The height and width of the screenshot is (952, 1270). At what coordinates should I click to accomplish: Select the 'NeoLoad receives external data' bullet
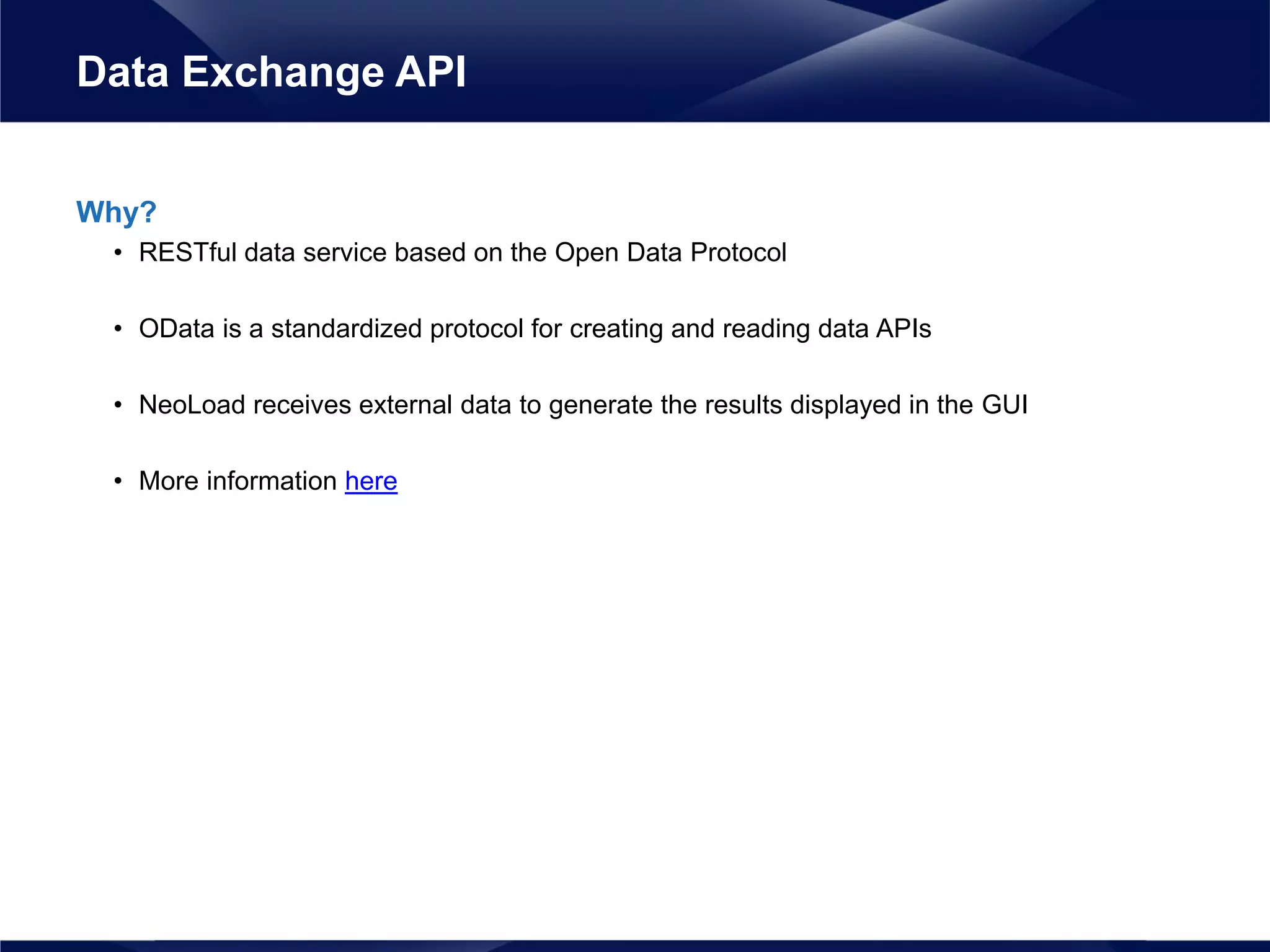tap(583, 405)
